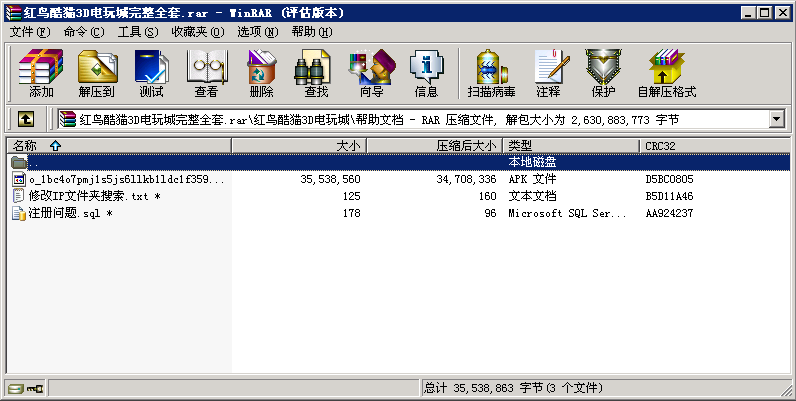Show archive 信息 (Info) icon
Screen dimensions: 796x401
click(x=426, y=73)
